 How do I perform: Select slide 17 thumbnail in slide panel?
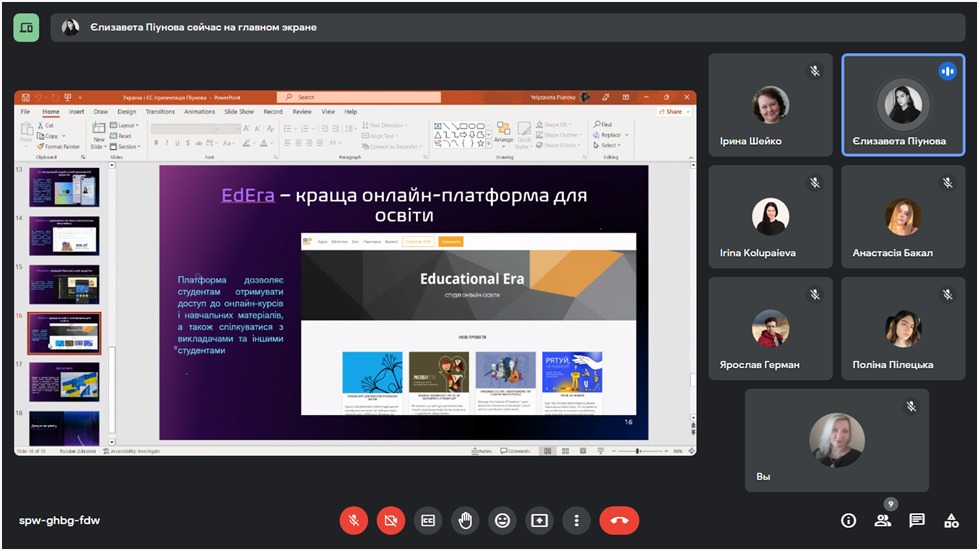[64, 380]
